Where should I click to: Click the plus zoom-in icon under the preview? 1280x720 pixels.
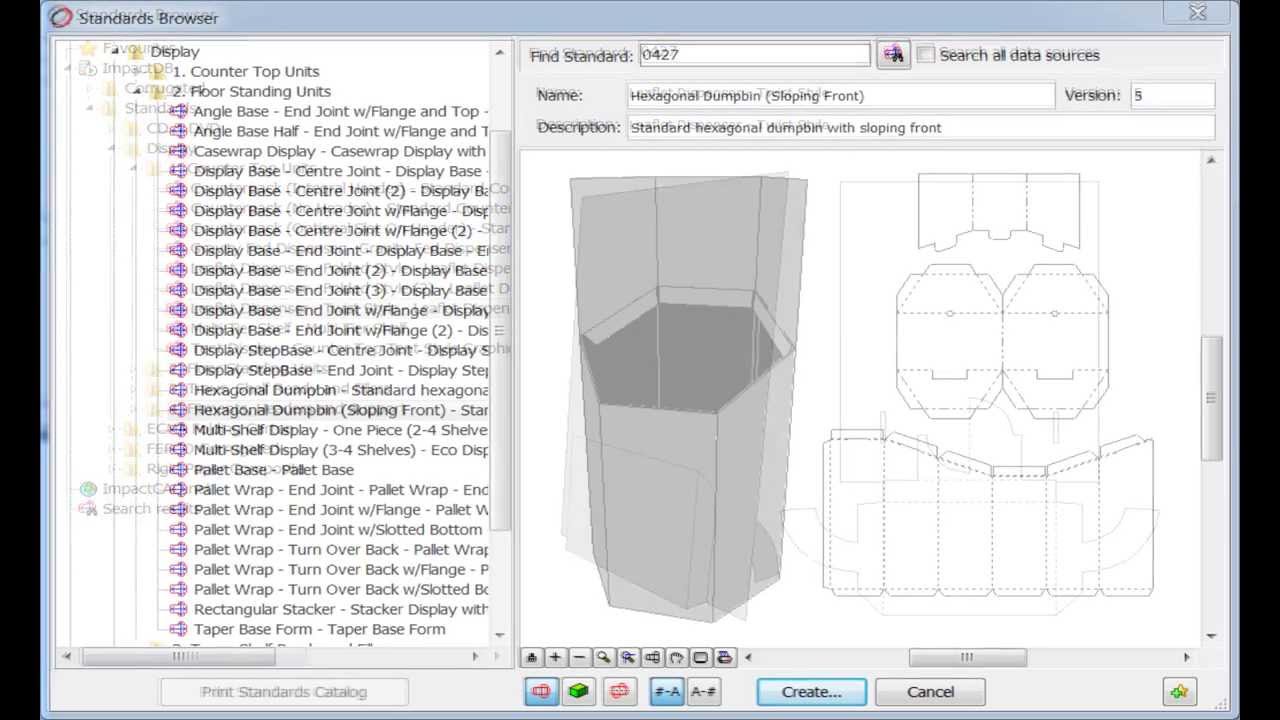555,657
